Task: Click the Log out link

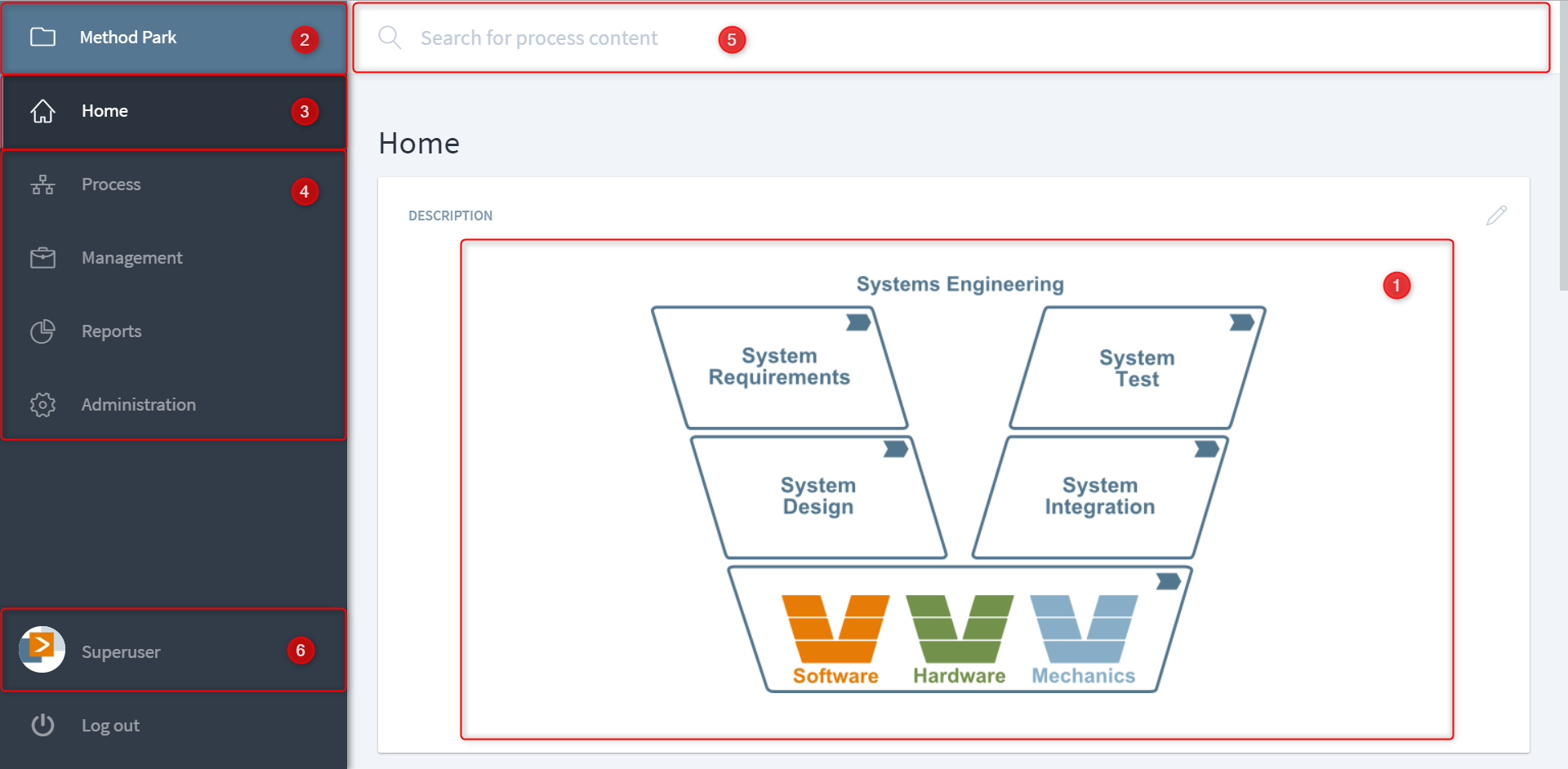Action: click(x=110, y=726)
